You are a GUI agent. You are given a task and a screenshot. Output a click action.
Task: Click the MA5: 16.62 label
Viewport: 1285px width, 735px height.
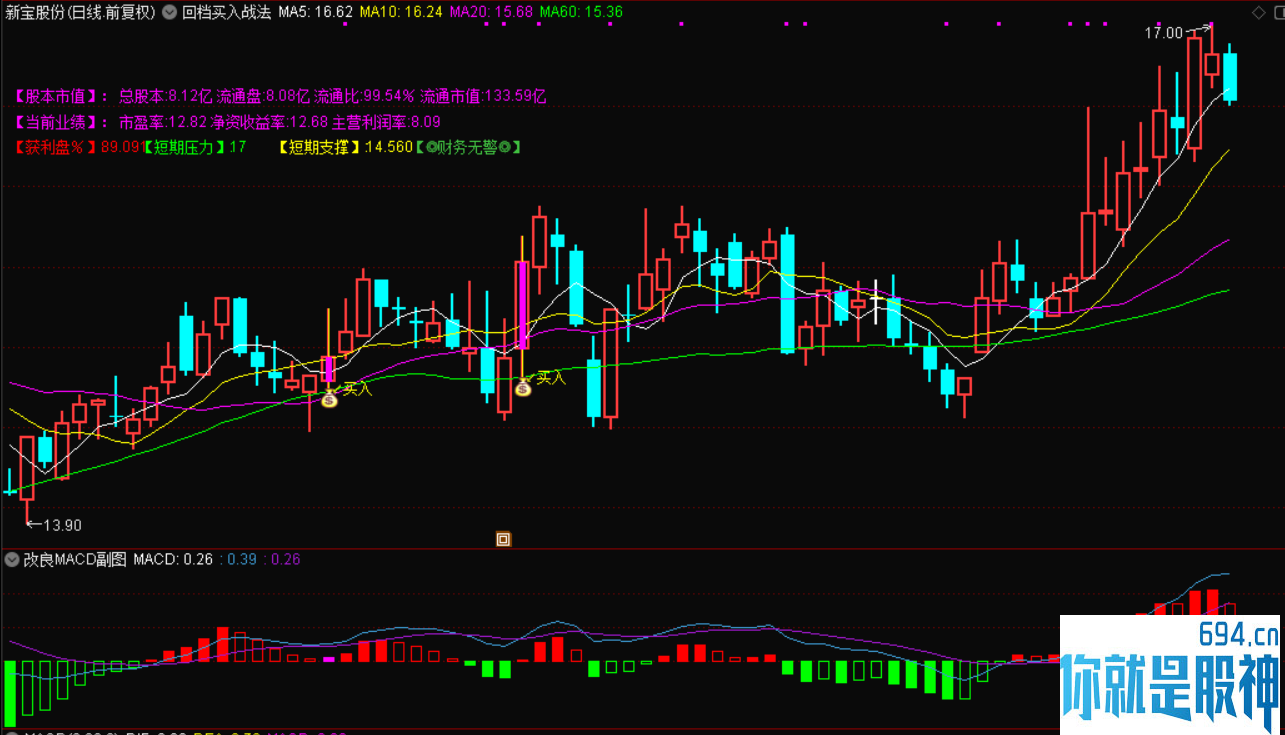click(x=315, y=12)
